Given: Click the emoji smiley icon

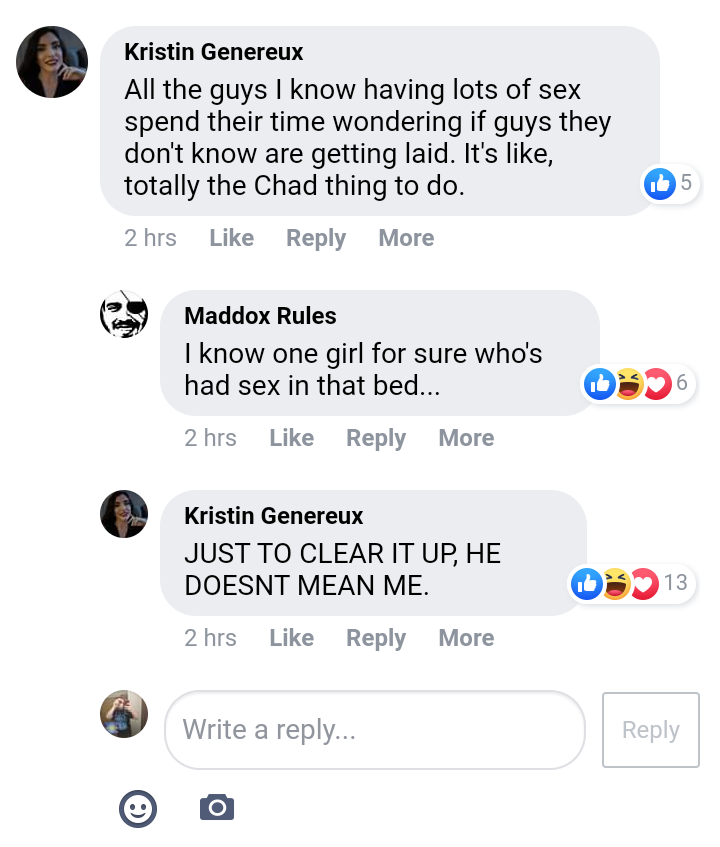Looking at the screenshot, I should 138,808.
